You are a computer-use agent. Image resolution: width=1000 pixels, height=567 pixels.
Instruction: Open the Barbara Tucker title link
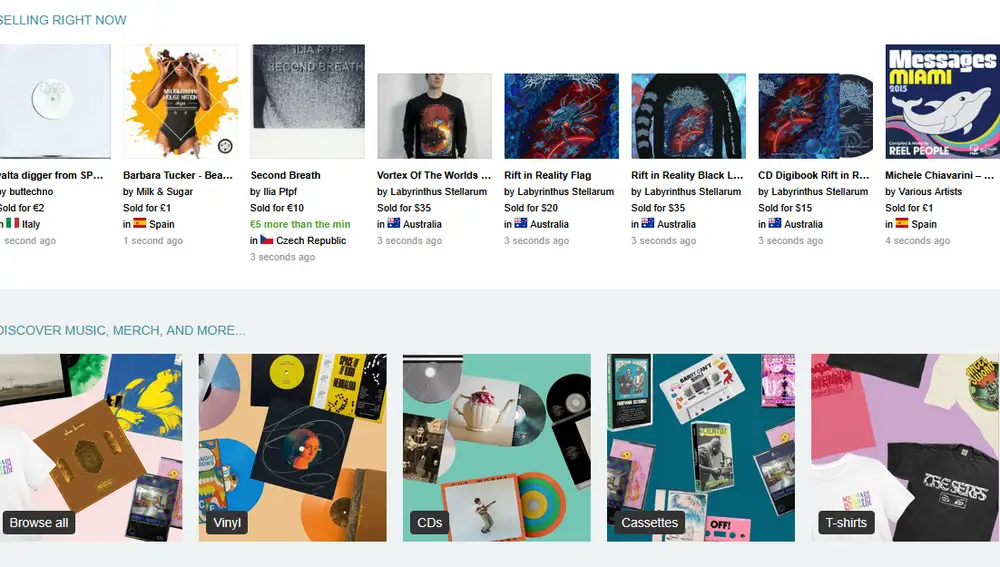click(178, 175)
